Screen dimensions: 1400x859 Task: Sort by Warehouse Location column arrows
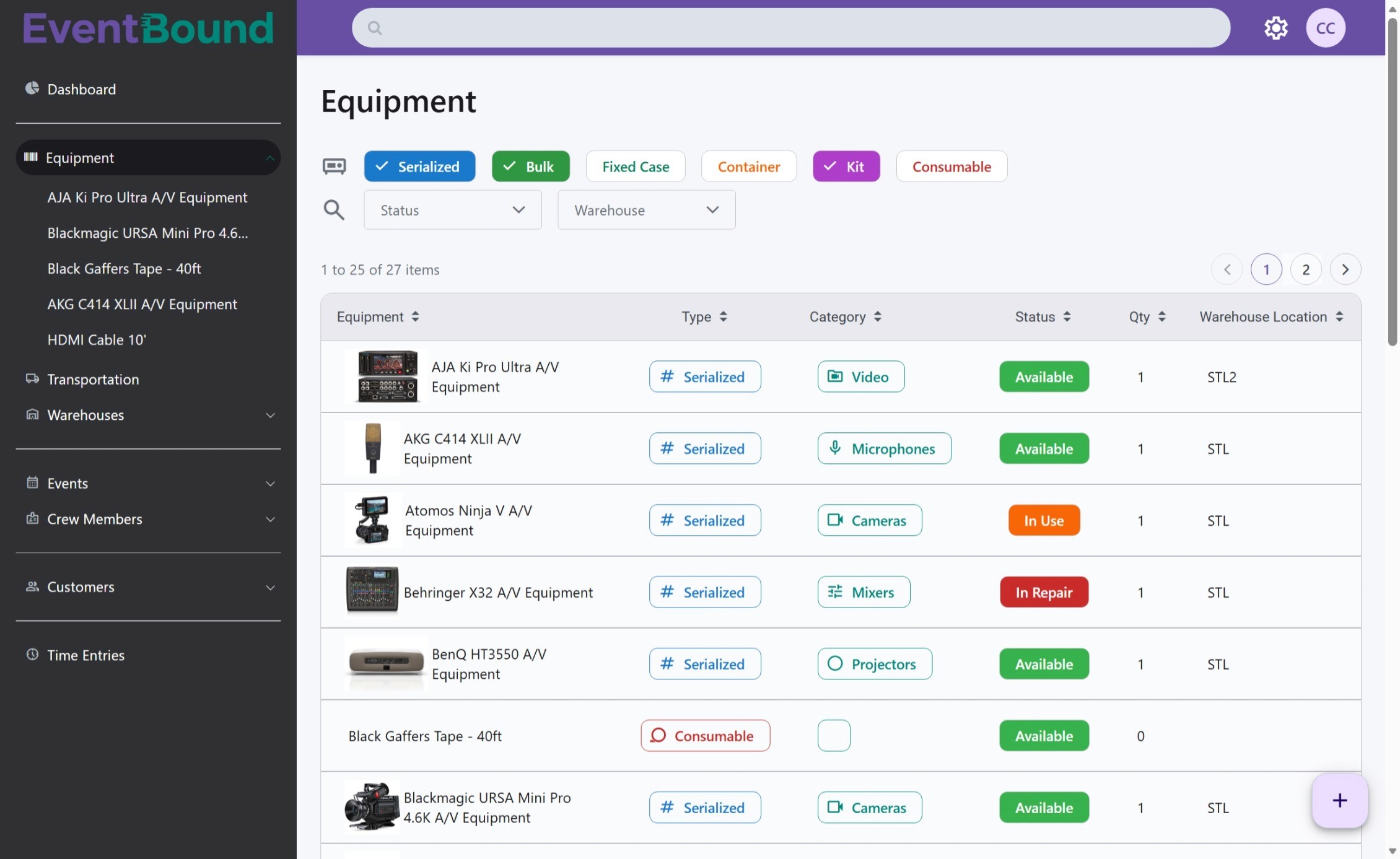click(1339, 316)
